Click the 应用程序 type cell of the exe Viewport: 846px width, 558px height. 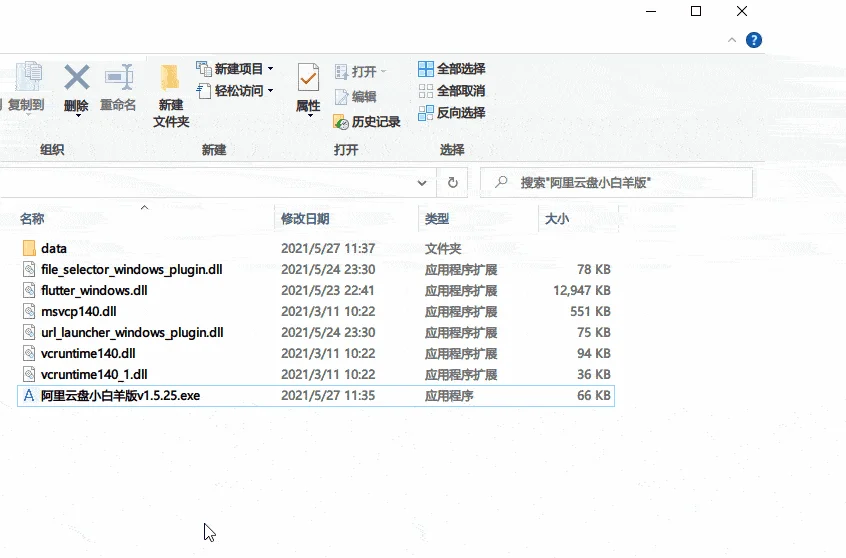point(449,396)
